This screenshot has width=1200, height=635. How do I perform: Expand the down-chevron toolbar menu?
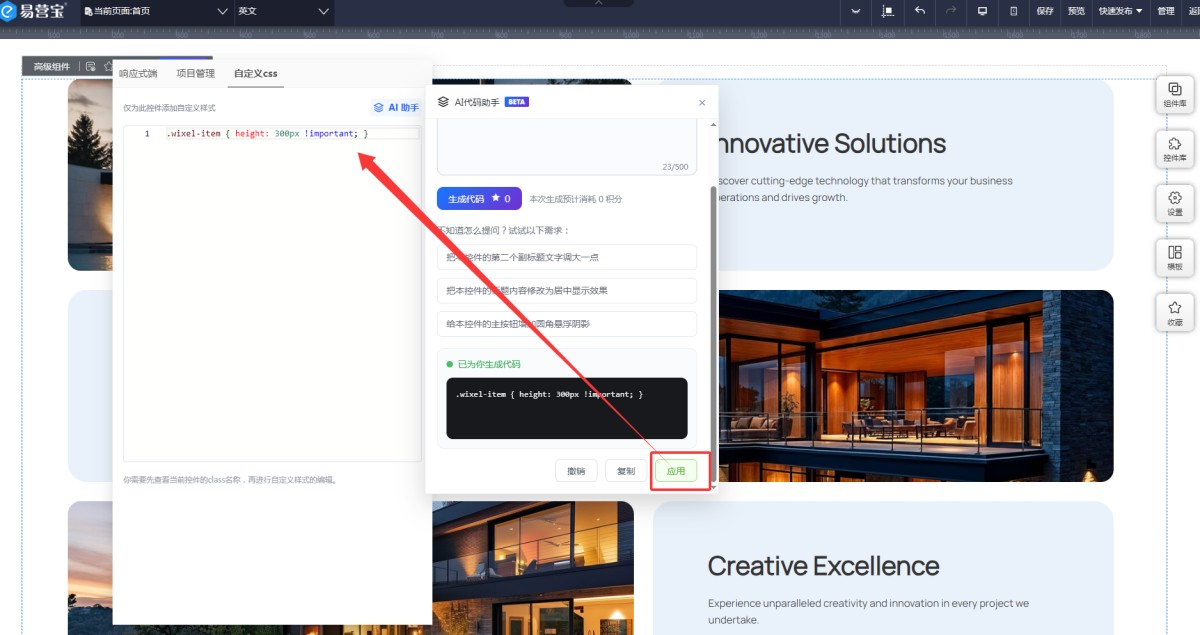point(856,11)
